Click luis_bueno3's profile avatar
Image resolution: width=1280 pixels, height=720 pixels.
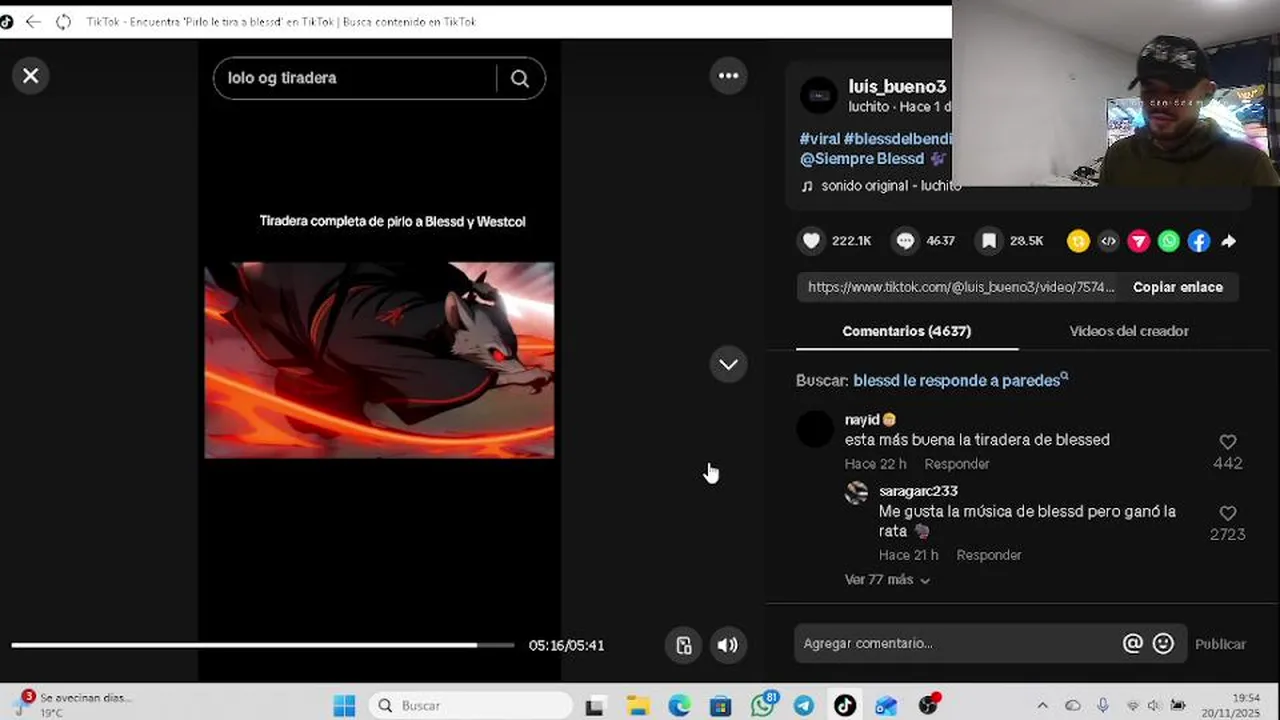[819, 95]
